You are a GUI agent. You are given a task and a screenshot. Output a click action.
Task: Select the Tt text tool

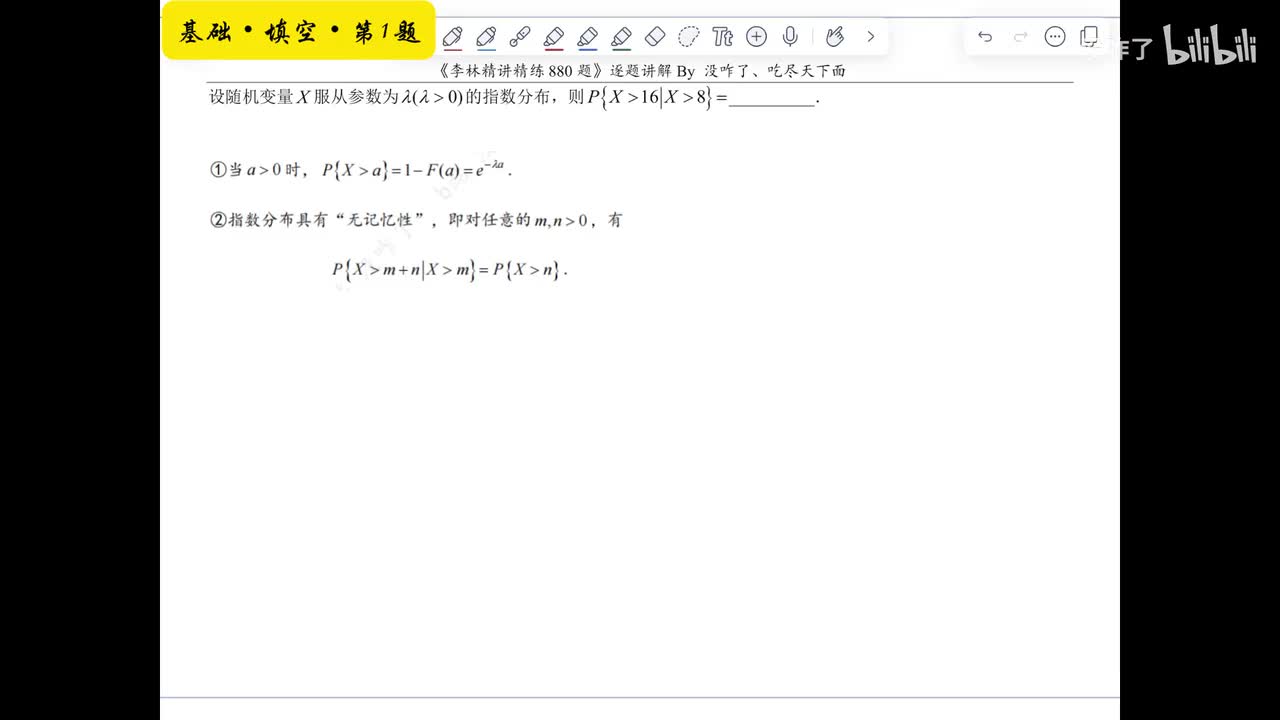point(723,37)
